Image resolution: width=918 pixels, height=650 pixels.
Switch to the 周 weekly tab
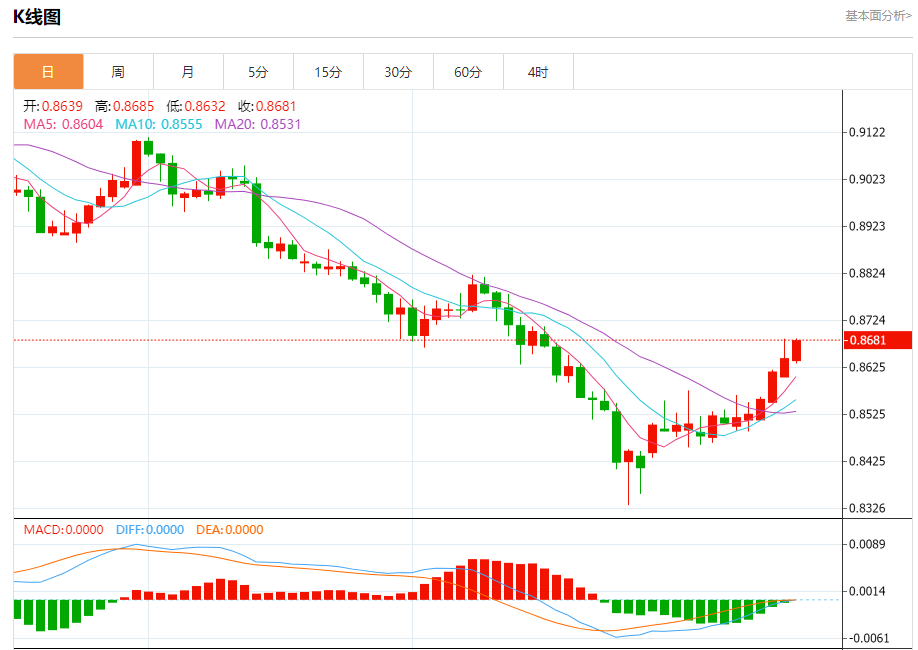(118, 72)
